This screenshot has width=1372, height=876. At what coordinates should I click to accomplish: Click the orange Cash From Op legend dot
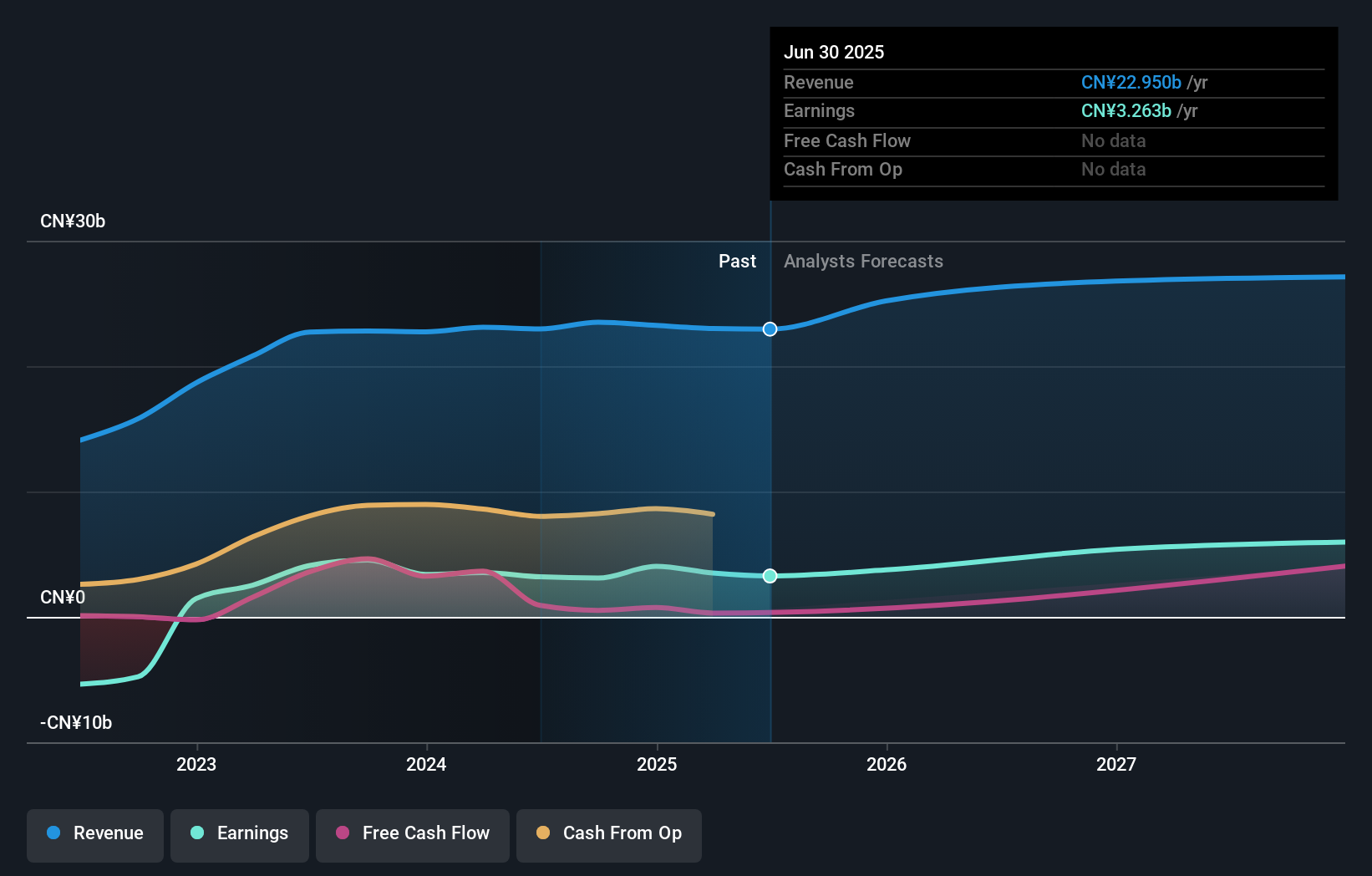coord(543,833)
